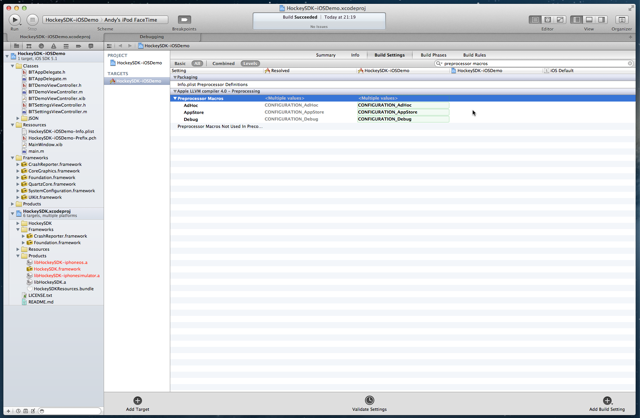This screenshot has height=418, width=640.
Task: Show the Debug navigator
Action: pos(66,46)
